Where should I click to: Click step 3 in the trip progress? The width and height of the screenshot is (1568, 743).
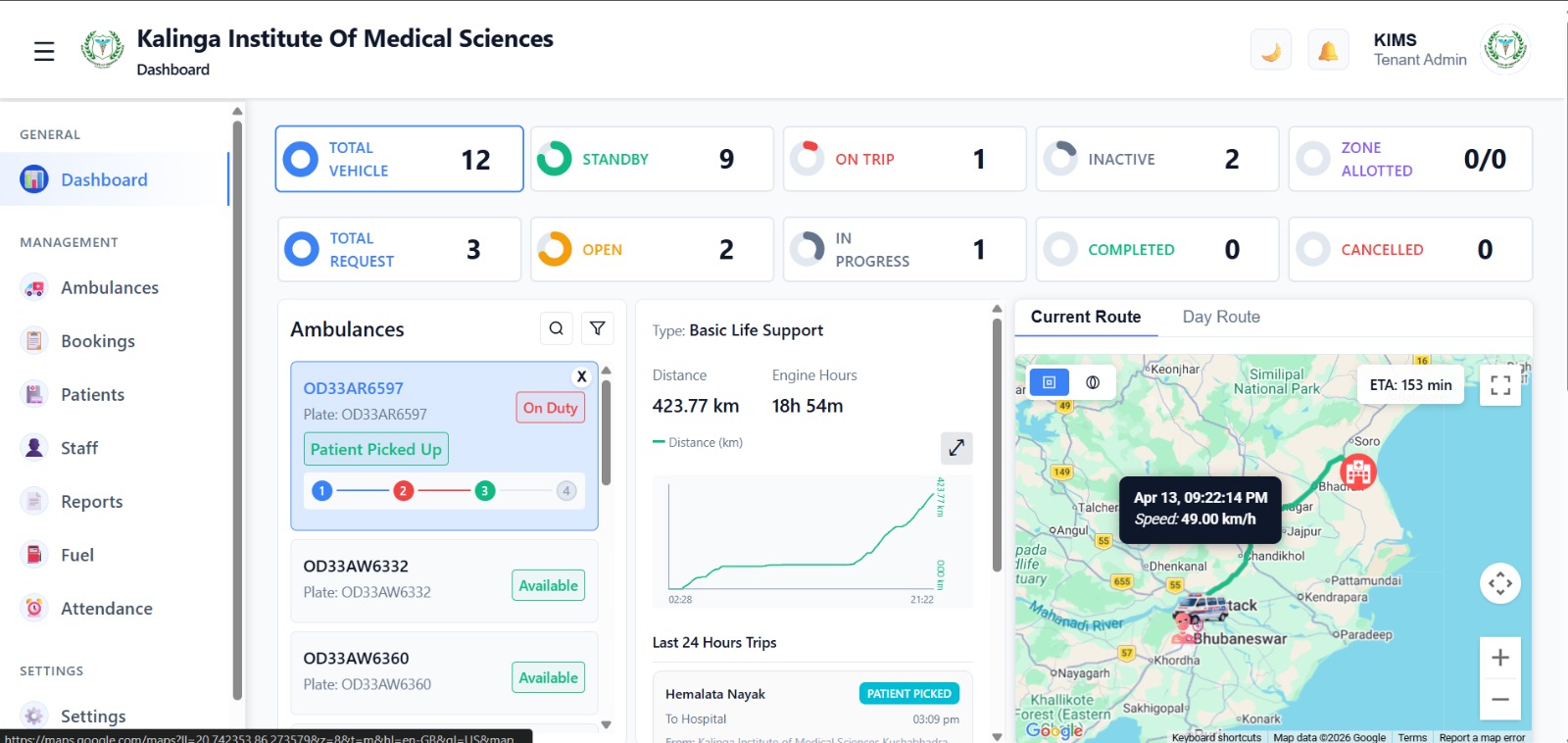click(484, 491)
